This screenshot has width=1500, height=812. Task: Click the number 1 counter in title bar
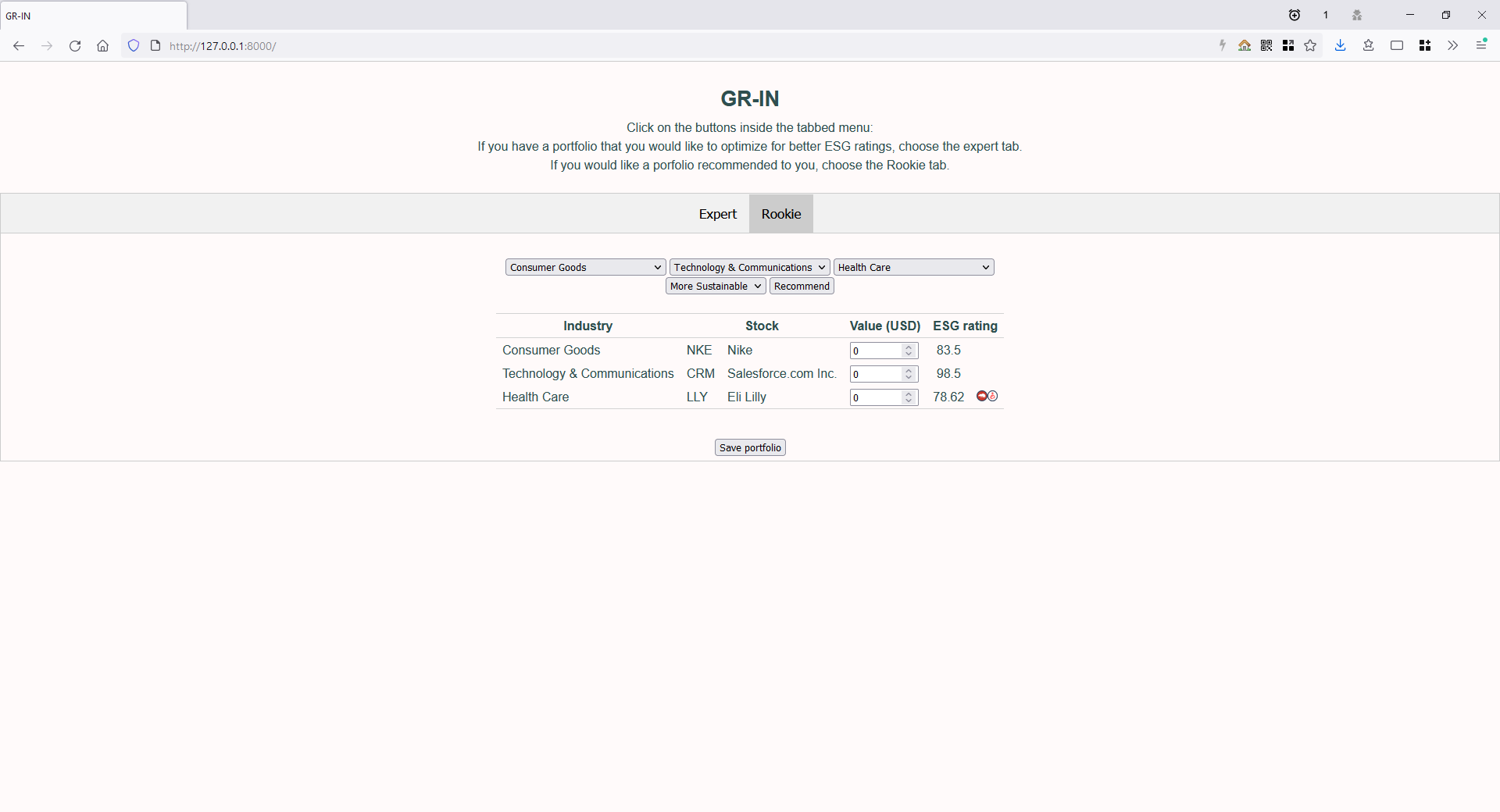(x=1326, y=15)
